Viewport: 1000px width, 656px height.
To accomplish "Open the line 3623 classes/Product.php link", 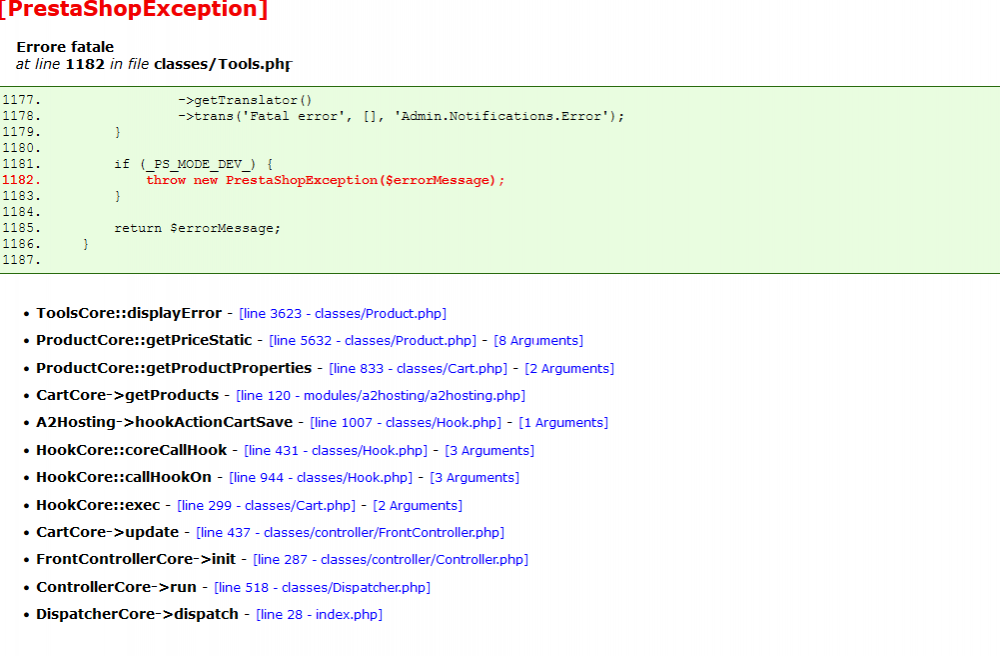I will 342,314.
